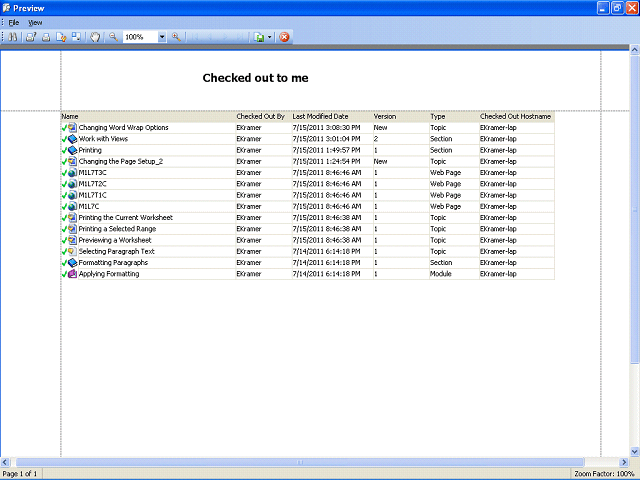Image resolution: width=640 pixels, height=480 pixels.
Task: Click the book icon beside Printing row
Action: (72, 150)
